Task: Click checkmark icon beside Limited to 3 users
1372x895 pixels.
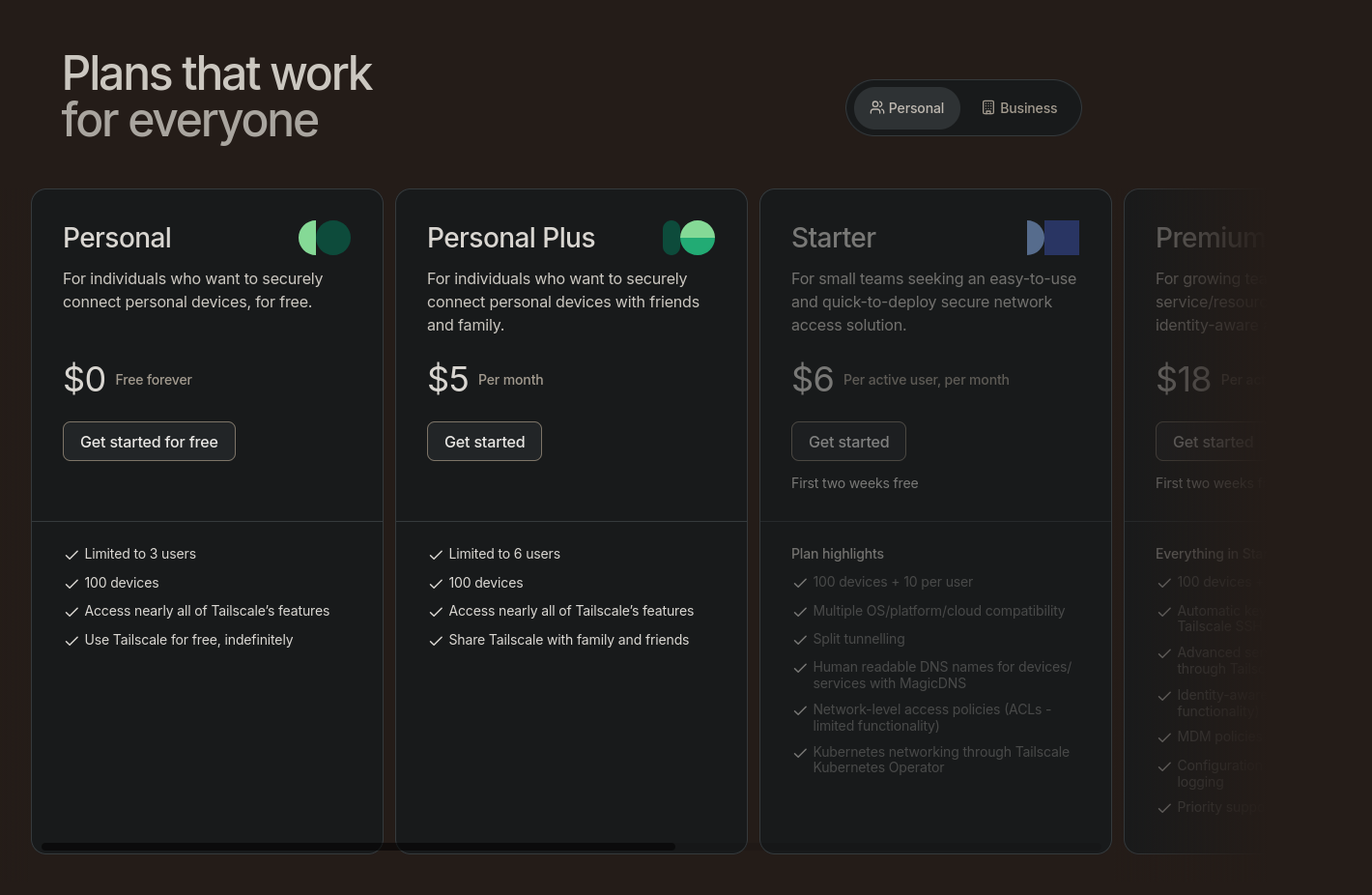Action: (x=71, y=555)
